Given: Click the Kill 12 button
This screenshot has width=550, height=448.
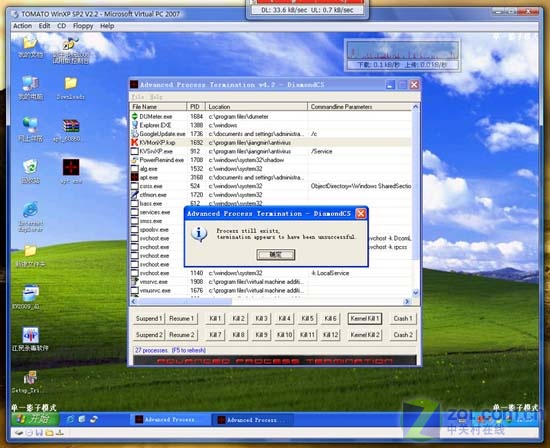Looking at the screenshot, I should coord(330,335).
